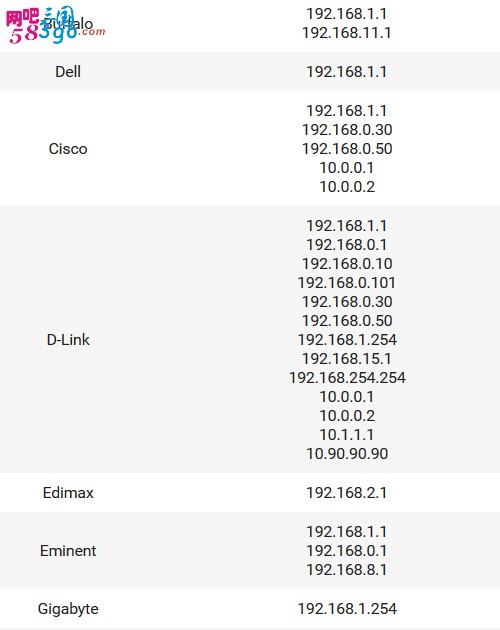Select the Dell brand cell
Viewport: 500px width, 630px height.
point(68,72)
